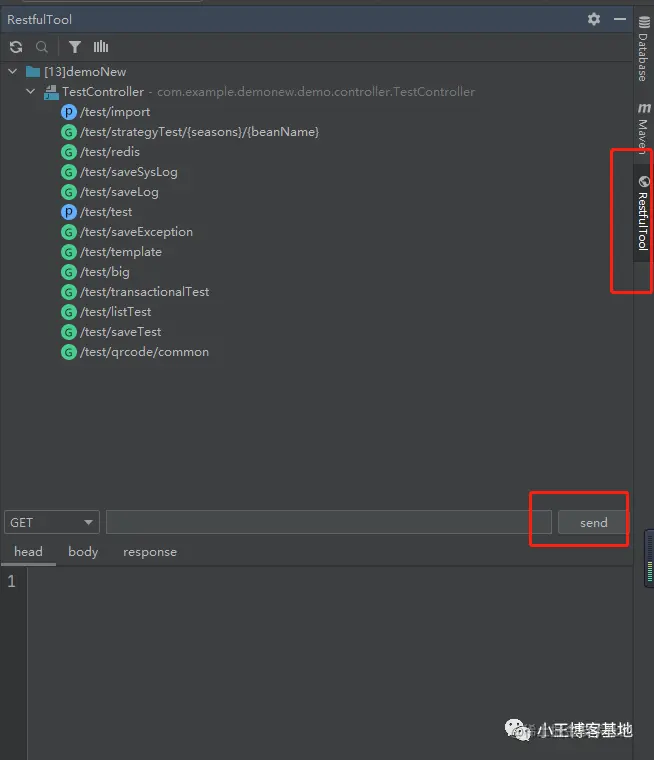Image resolution: width=654 pixels, height=760 pixels.
Task: Select the /test/transactionalTest endpoint
Action: pos(144,292)
